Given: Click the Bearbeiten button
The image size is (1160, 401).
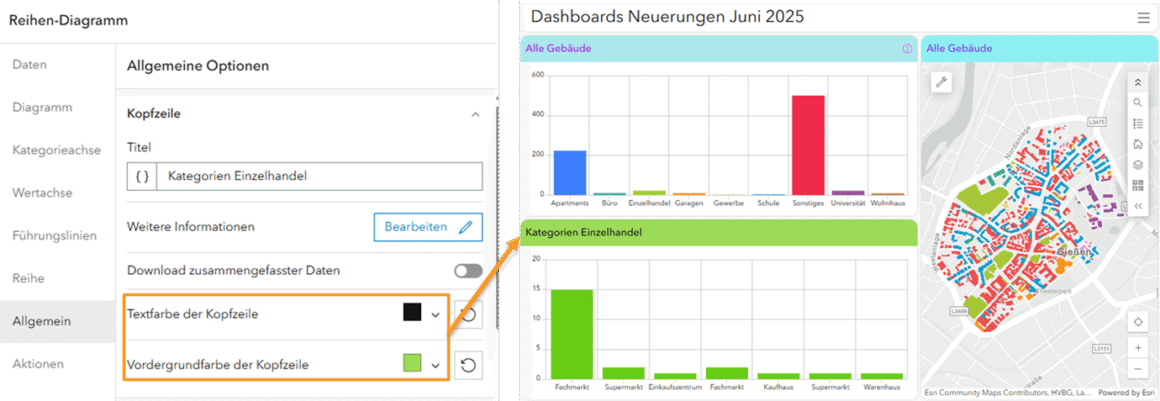Looking at the screenshot, I should (x=428, y=227).
